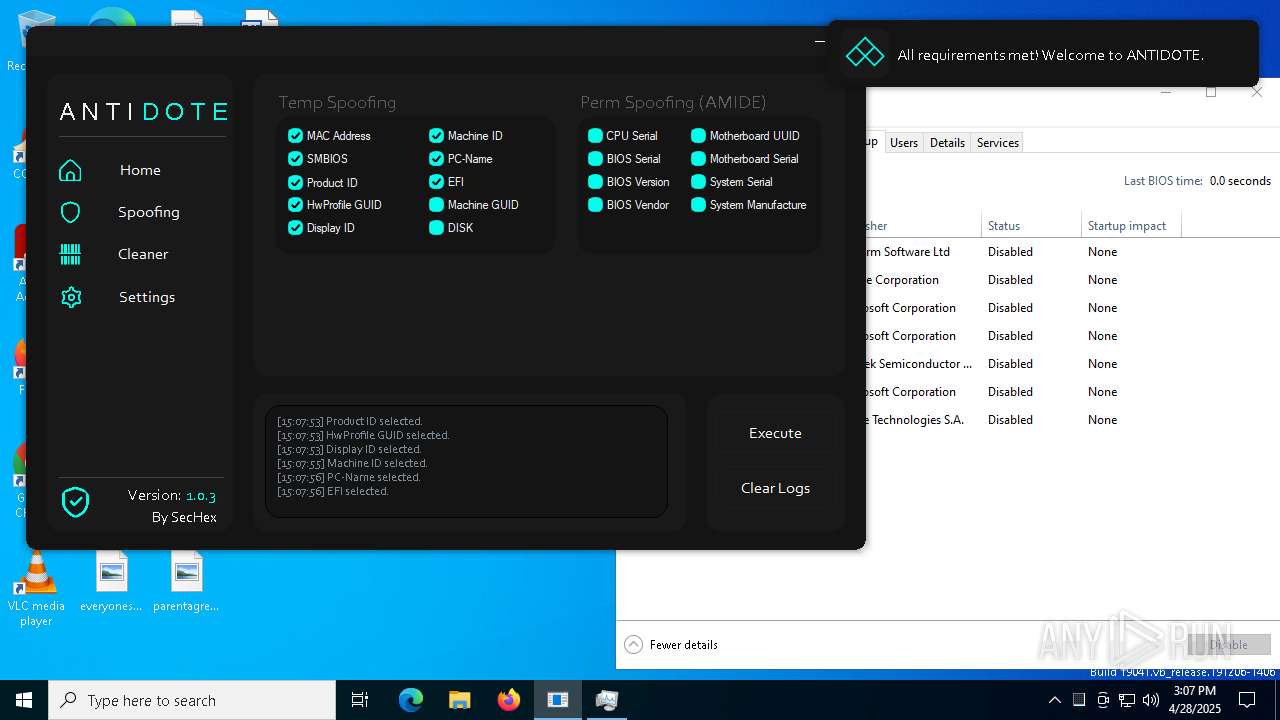This screenshot has height=720, width=1280.
Task: Click the Clear Logs button
Action: coord(775,488)
